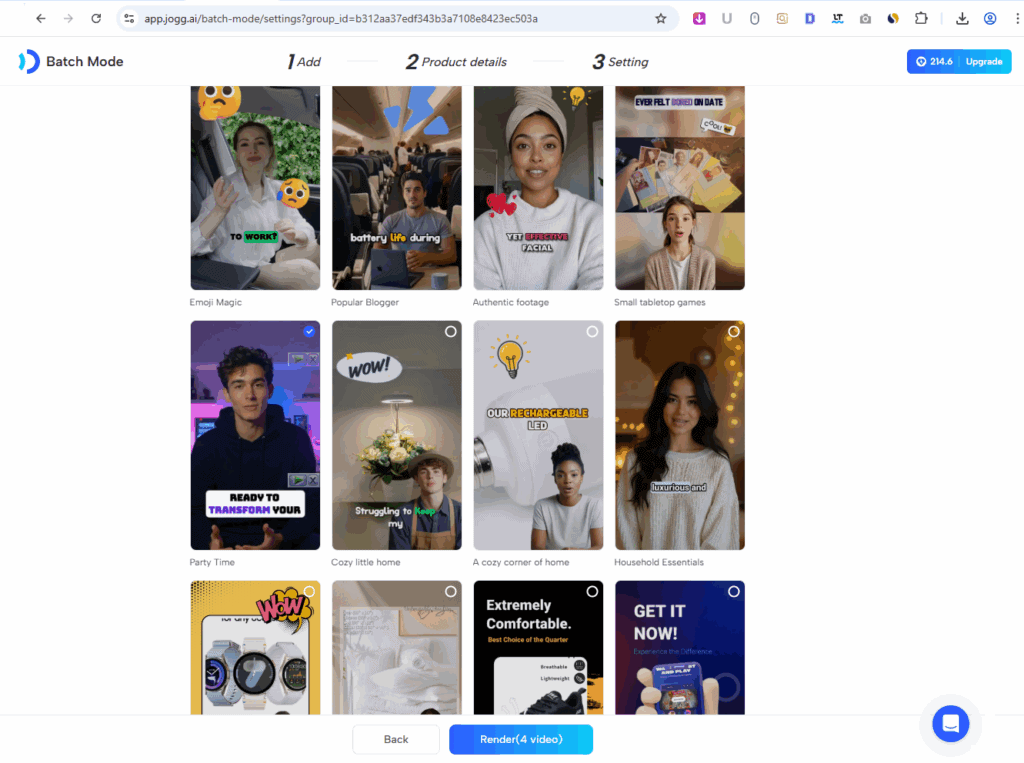Select the Household Essentials template radio
The width and height of the screenshot is (1024, 763).
(733, 331)
